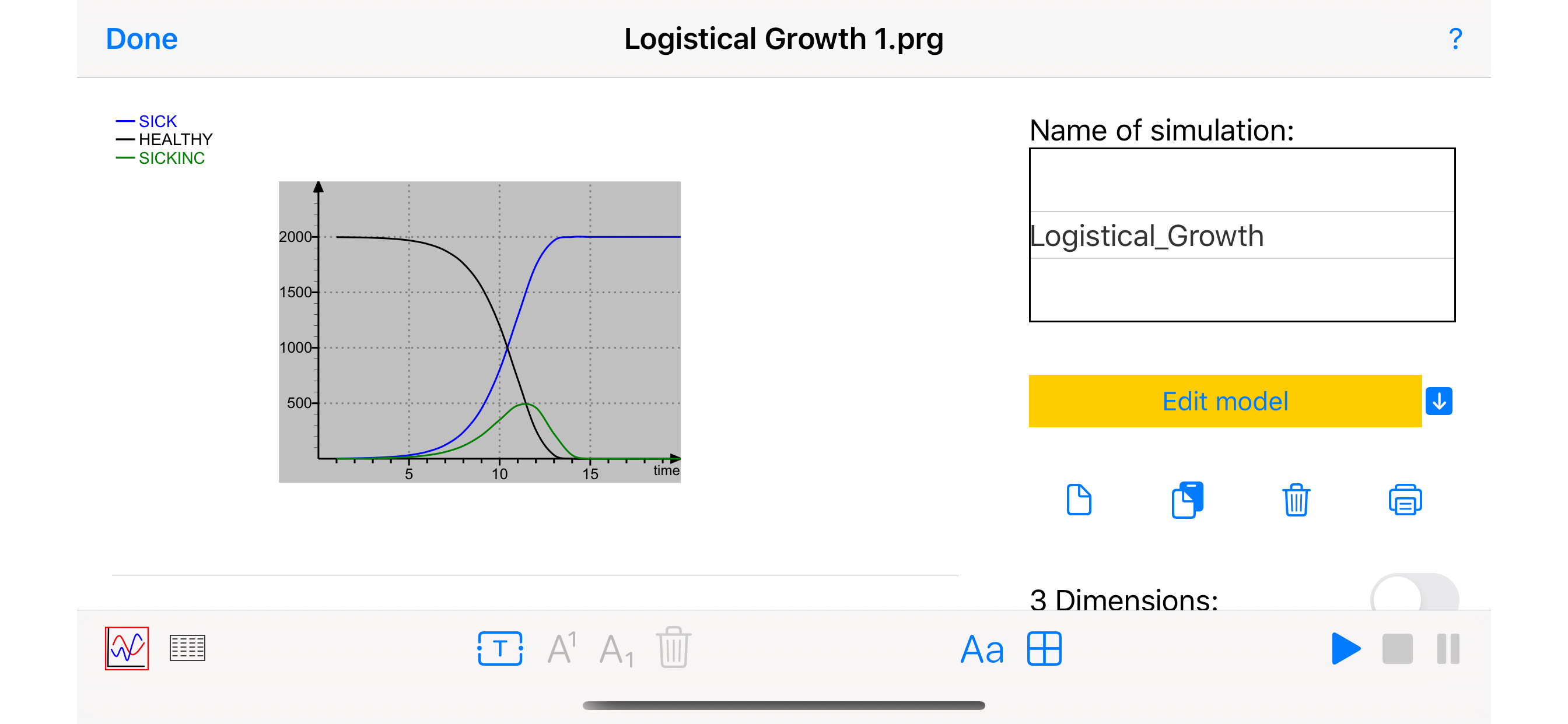Open help with the question mark
Image resolution: width=1568 pixels, height=724 pixels.
click(x=1455, y=39)
